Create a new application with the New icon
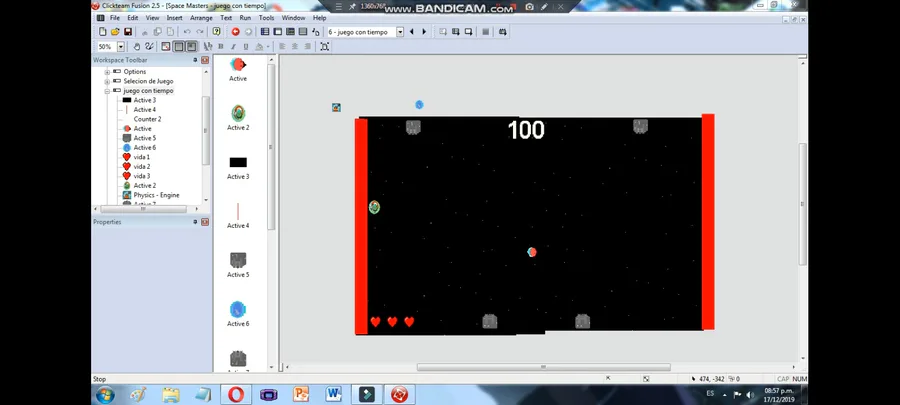The width and height of the screenshot is (900, 405). [102, 32]
